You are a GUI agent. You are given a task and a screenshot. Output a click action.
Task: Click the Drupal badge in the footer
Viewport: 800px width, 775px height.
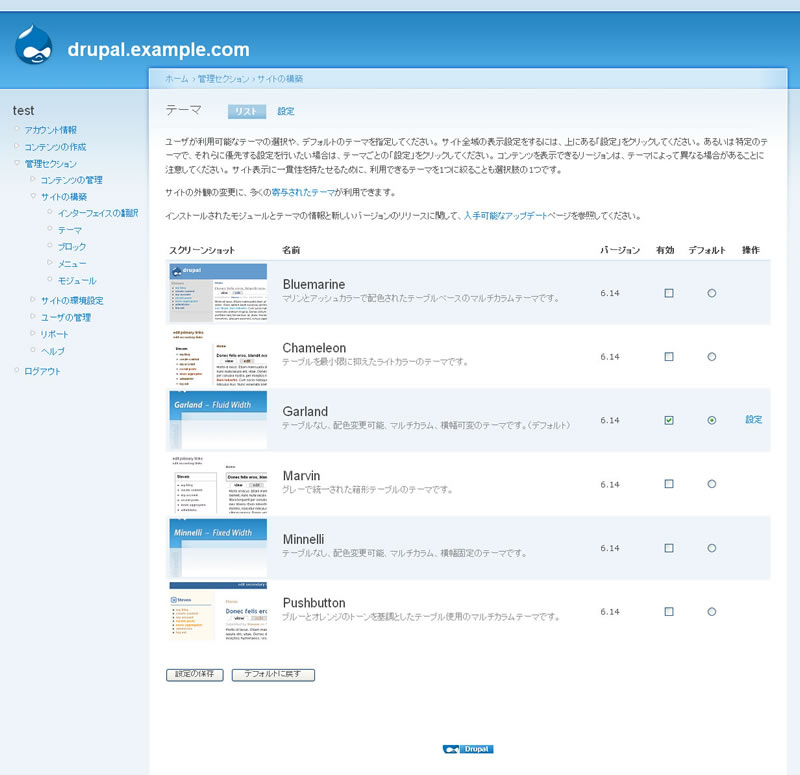468,749
